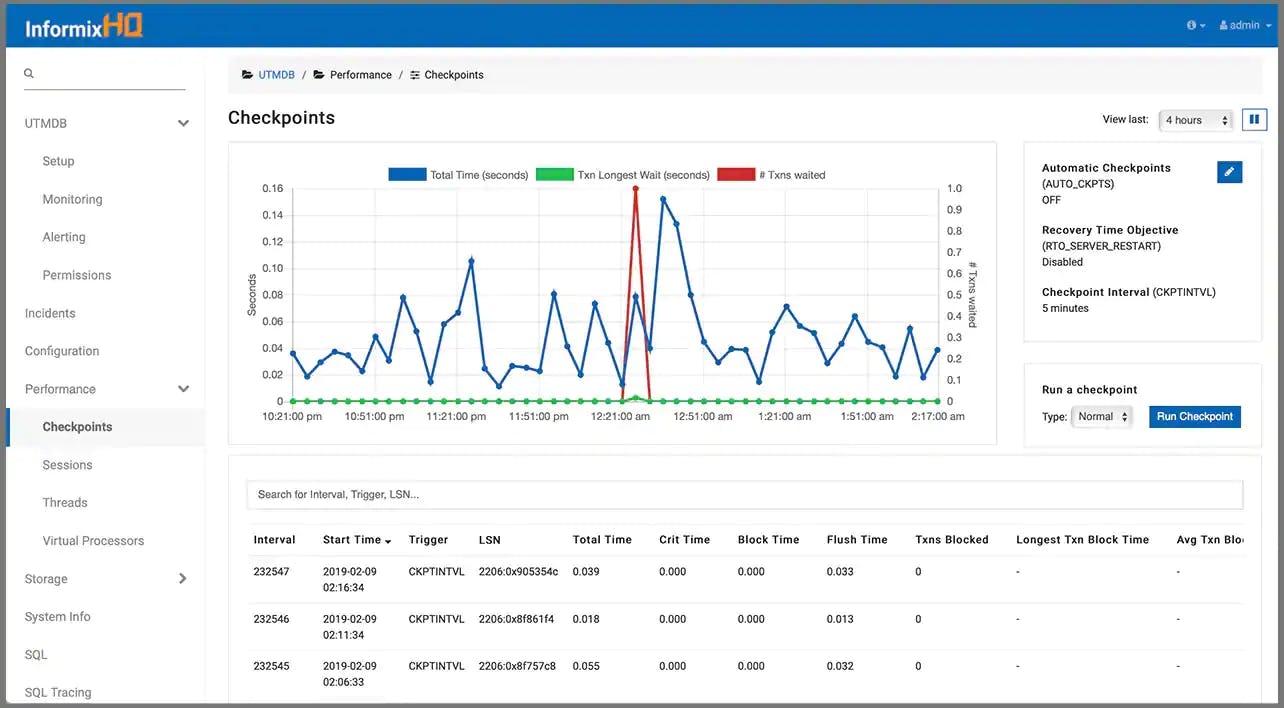The image size is (1284, 708).
Task: Click the UTMDB folder icon in the breadcrumb
Action: click(246, 74)
